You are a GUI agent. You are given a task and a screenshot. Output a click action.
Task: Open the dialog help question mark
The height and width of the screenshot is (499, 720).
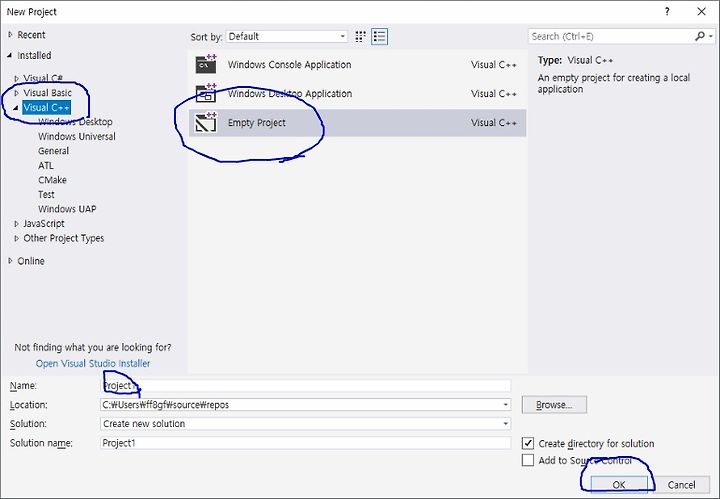(x=667, y=11)
